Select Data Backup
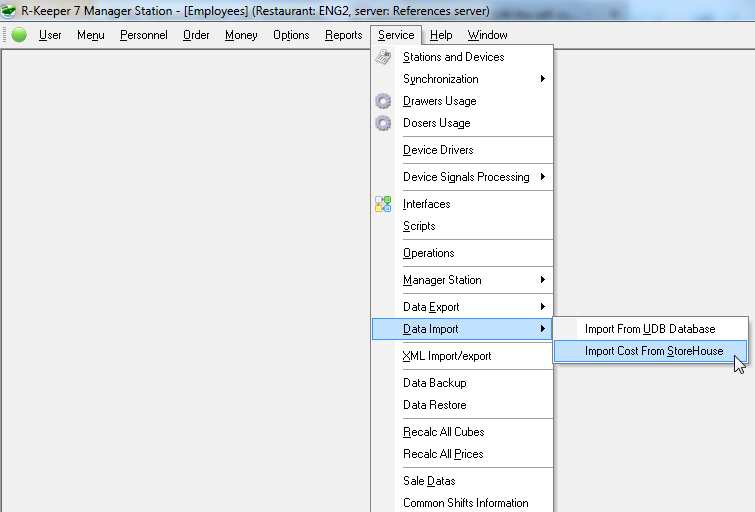The image size is (755, 512). [x=462, y=383]
